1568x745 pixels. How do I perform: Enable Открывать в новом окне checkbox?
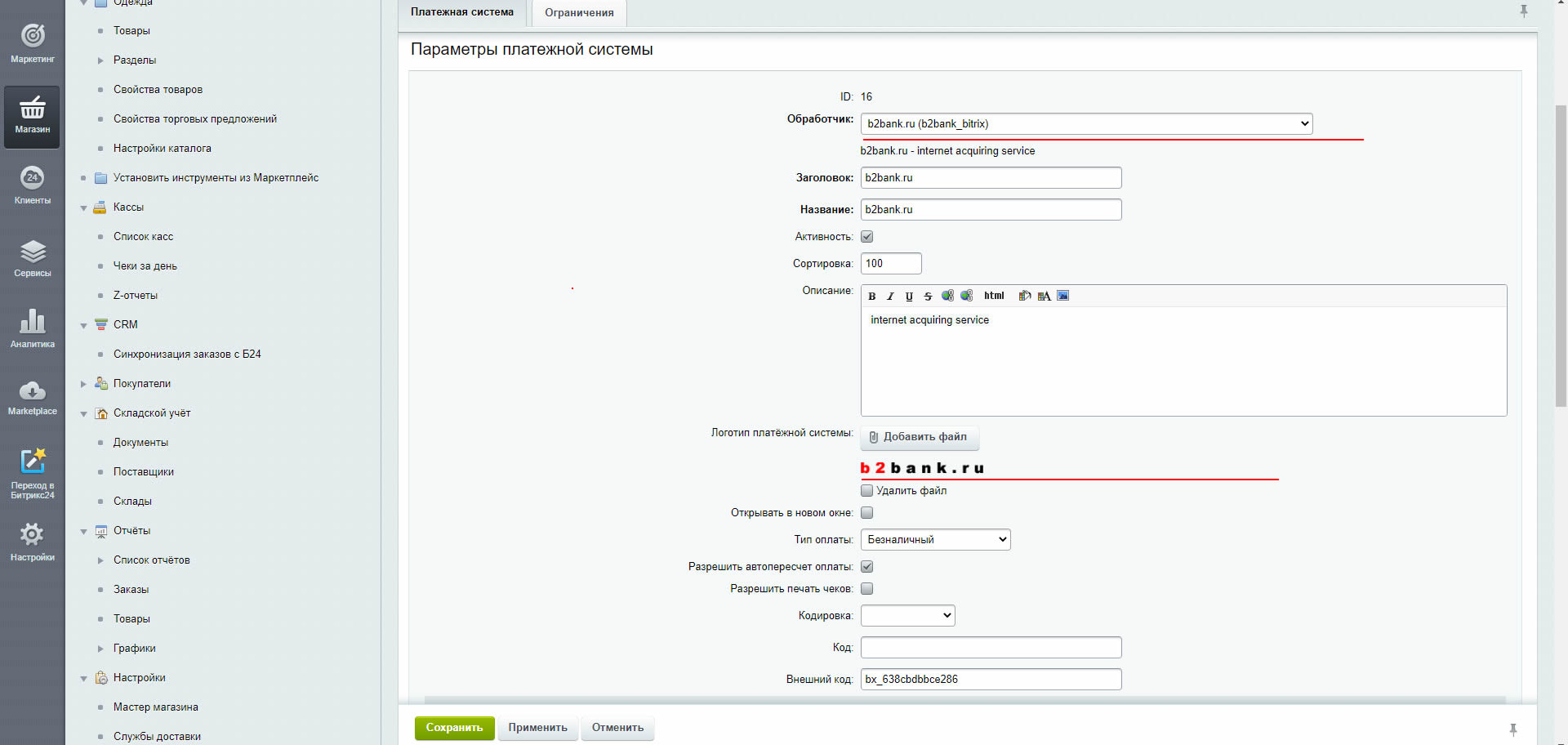tap(867, 513)
